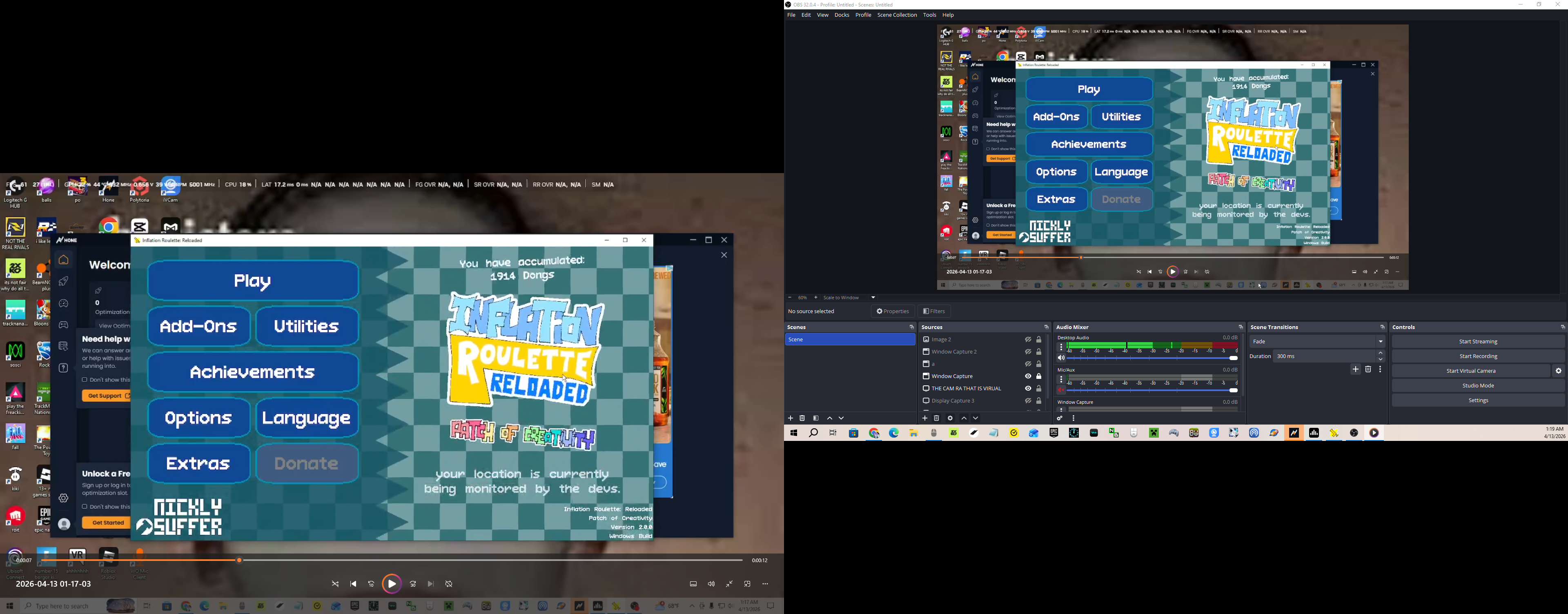Viewport: 1568px width, 614px height.
Task: Unmute the Mic/Aux speaker icon
Action: pyautogui.click(x=1061, y=391)
